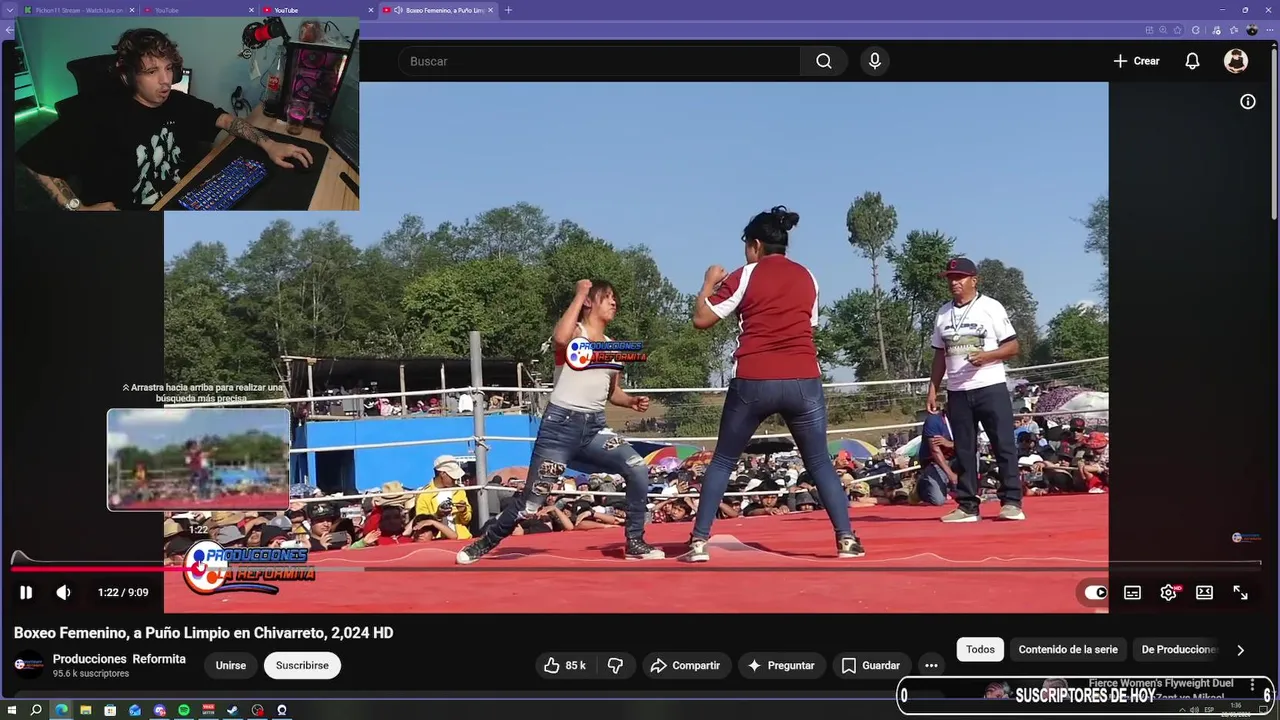The image size is (1280, 720).
Task: Click the video title text
Action: click(x=203, y=633)
